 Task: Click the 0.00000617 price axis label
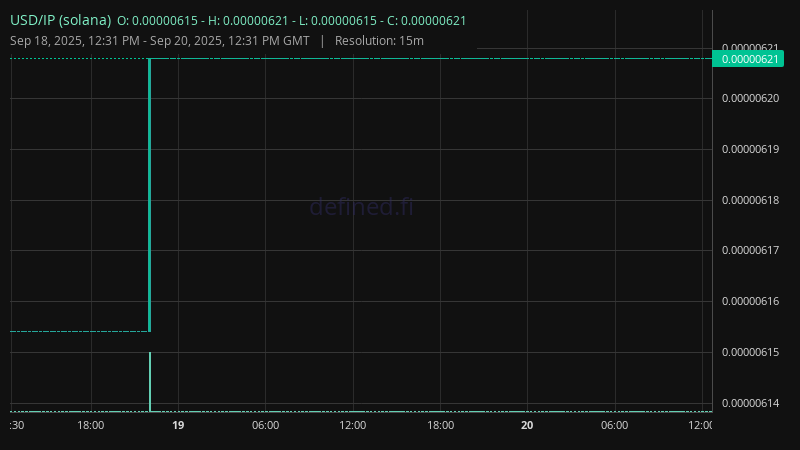coord(751,250)
